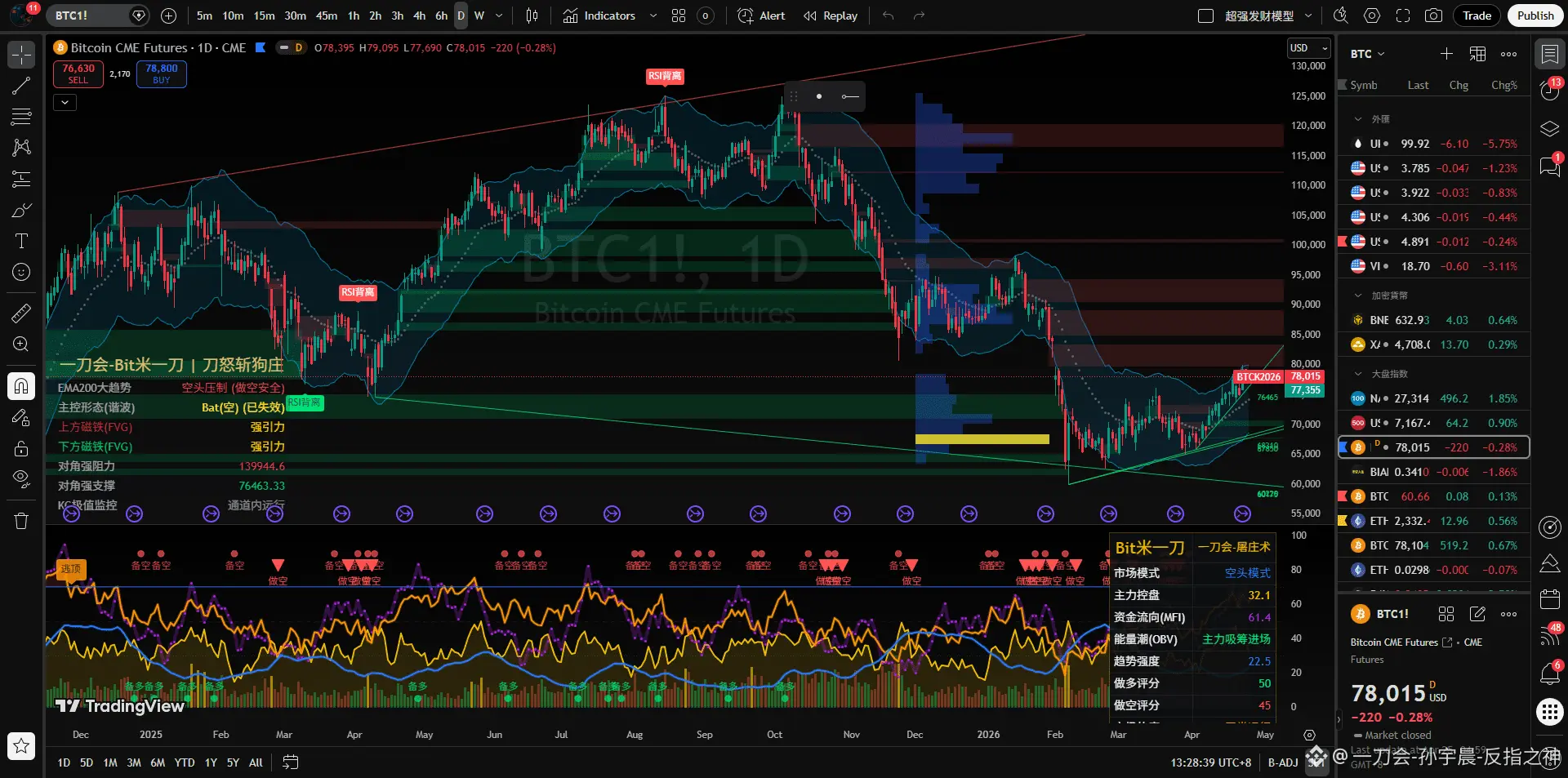Open the time interval dropdown after W
This screenshot has height=778, width=1568.
tap(499, 16)
